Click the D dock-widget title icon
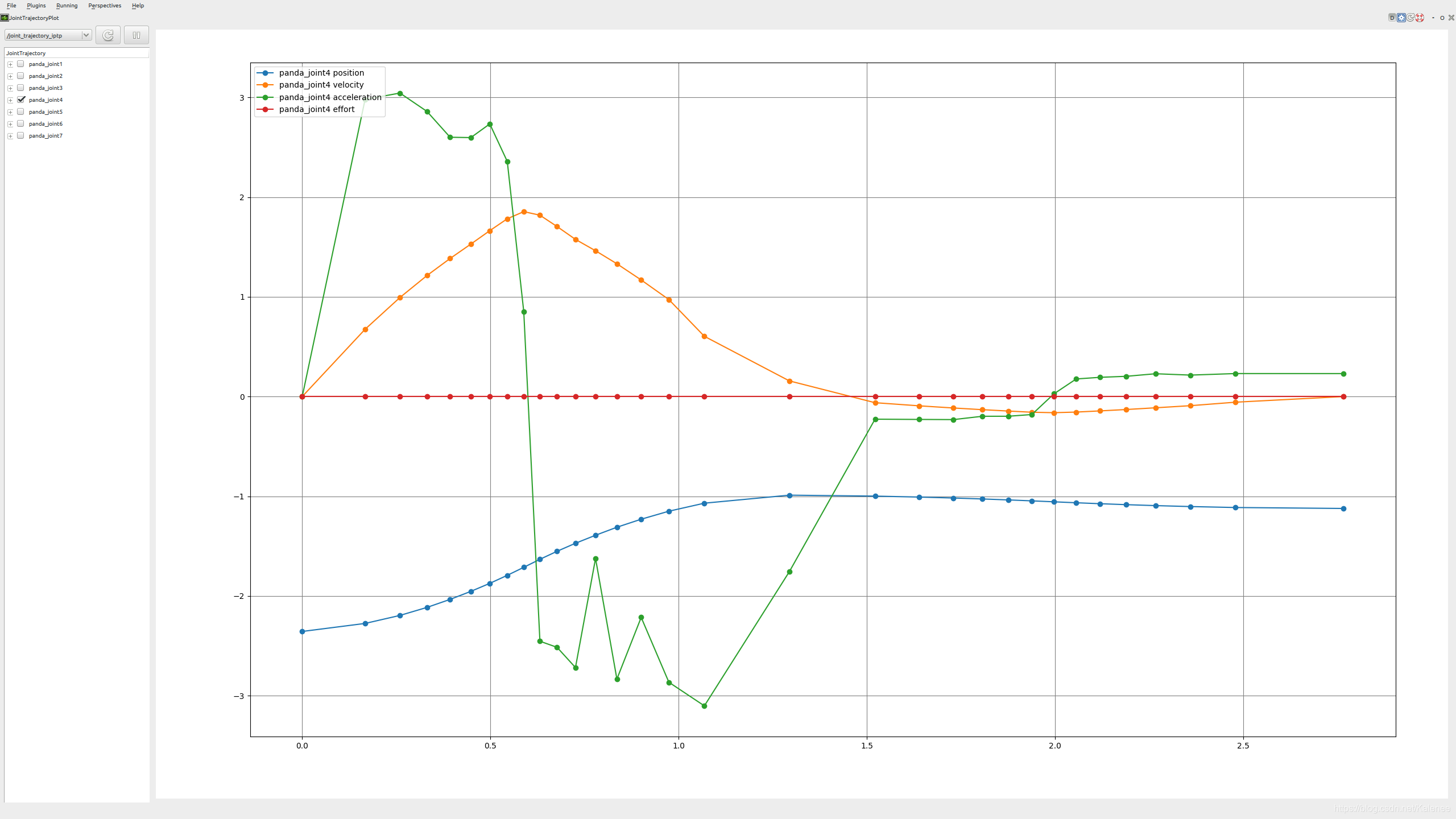This screenshot has width=1456, height=819. [x=1392, y=18]
